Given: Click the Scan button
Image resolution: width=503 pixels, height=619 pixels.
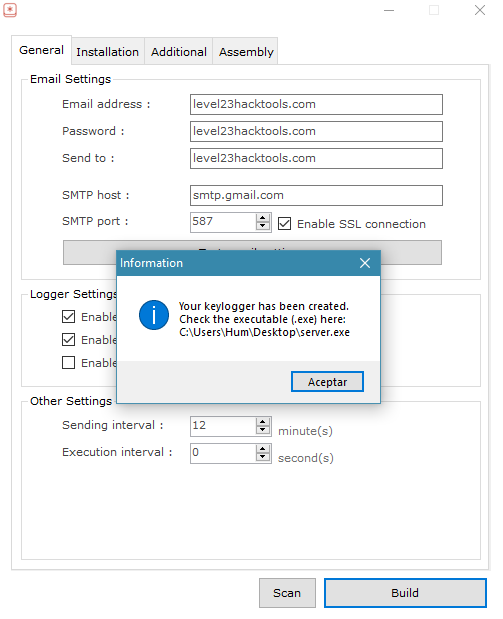Looking at the screenshot, I should pyautogui.click(x=287, y=593).
